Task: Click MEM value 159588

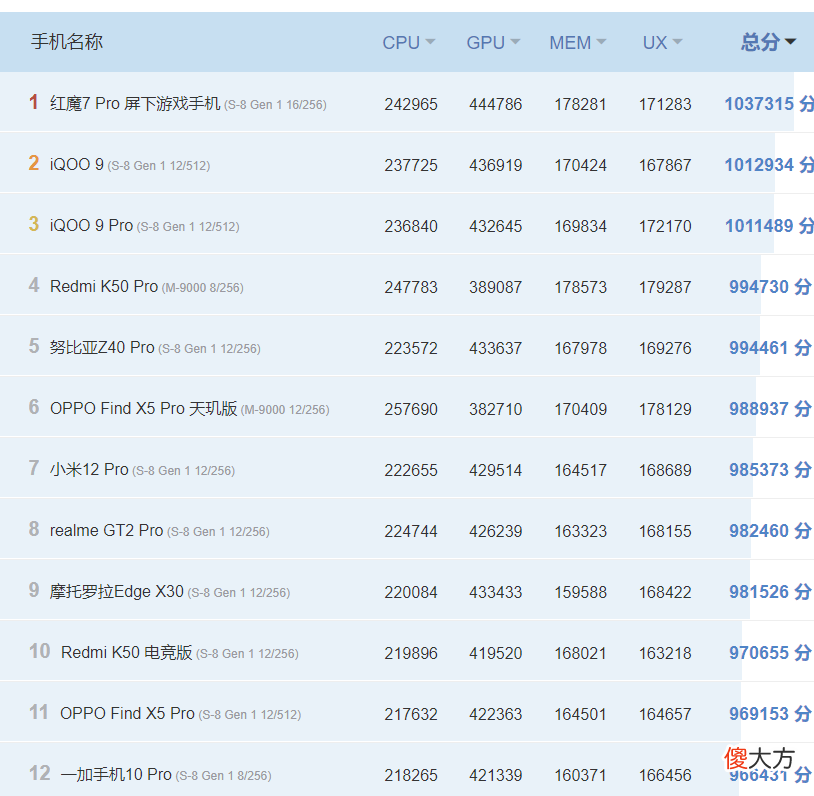Action: [580, 592]
